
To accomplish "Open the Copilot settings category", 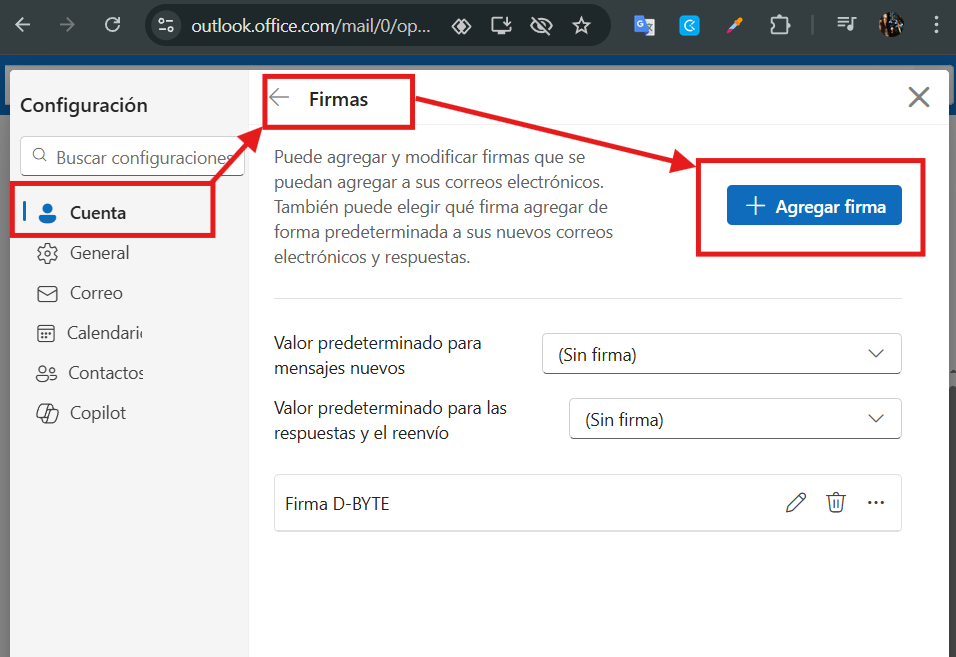I will [80, 413].
